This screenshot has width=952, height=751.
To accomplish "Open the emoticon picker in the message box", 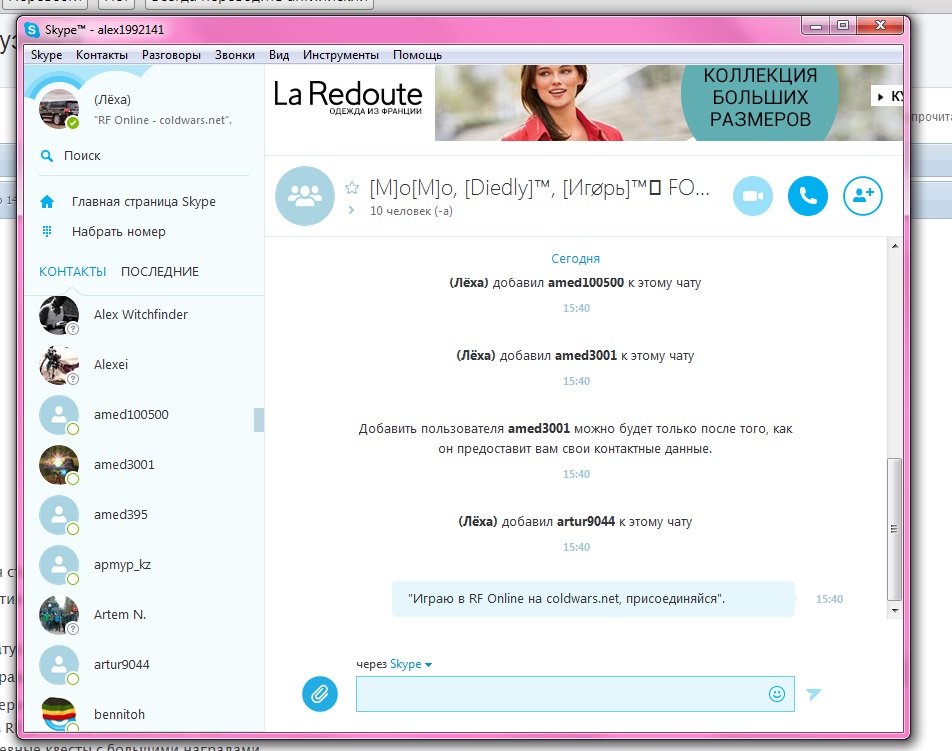I will tap(777, 693).
